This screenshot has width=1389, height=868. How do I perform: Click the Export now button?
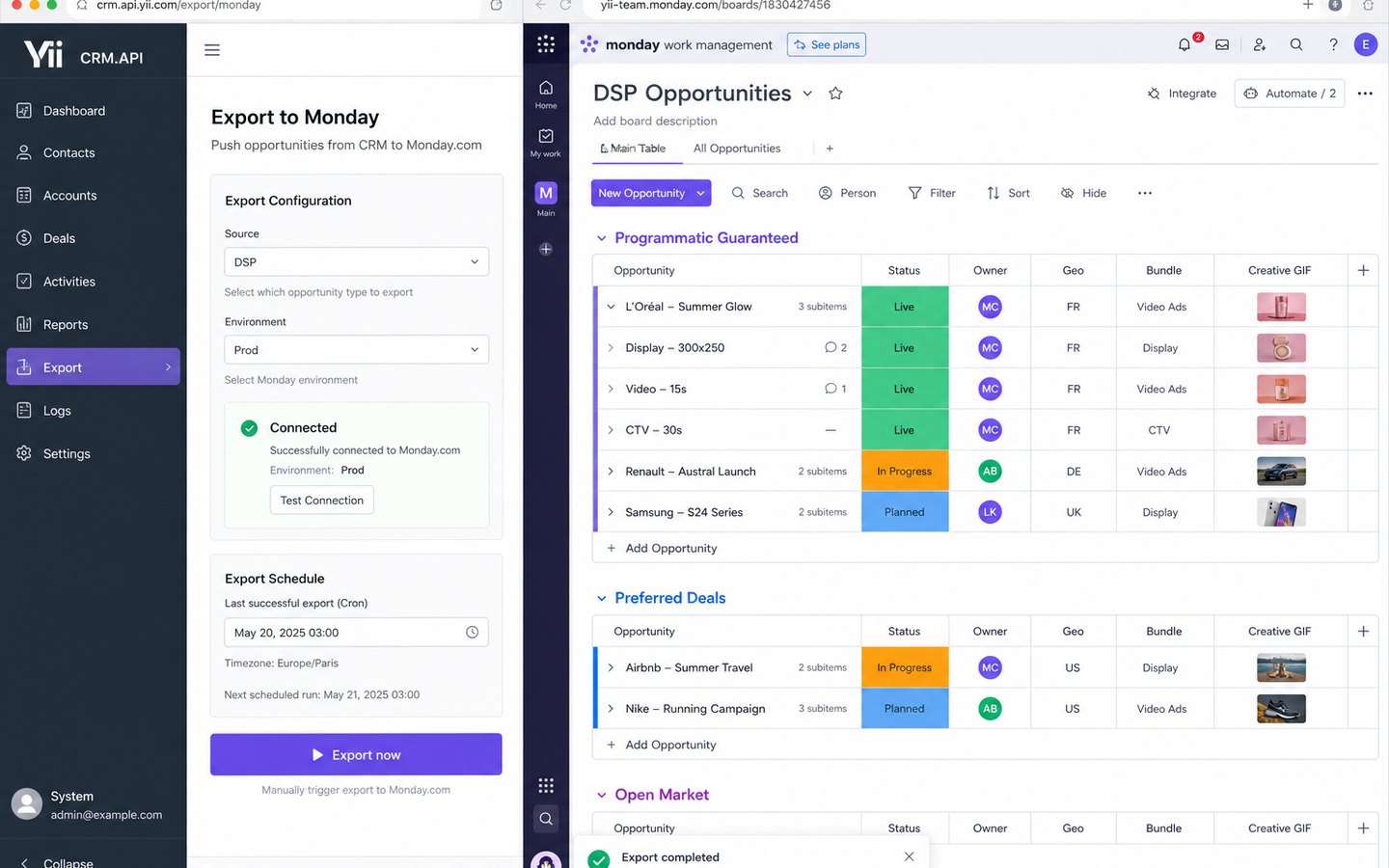pos(356,754)
